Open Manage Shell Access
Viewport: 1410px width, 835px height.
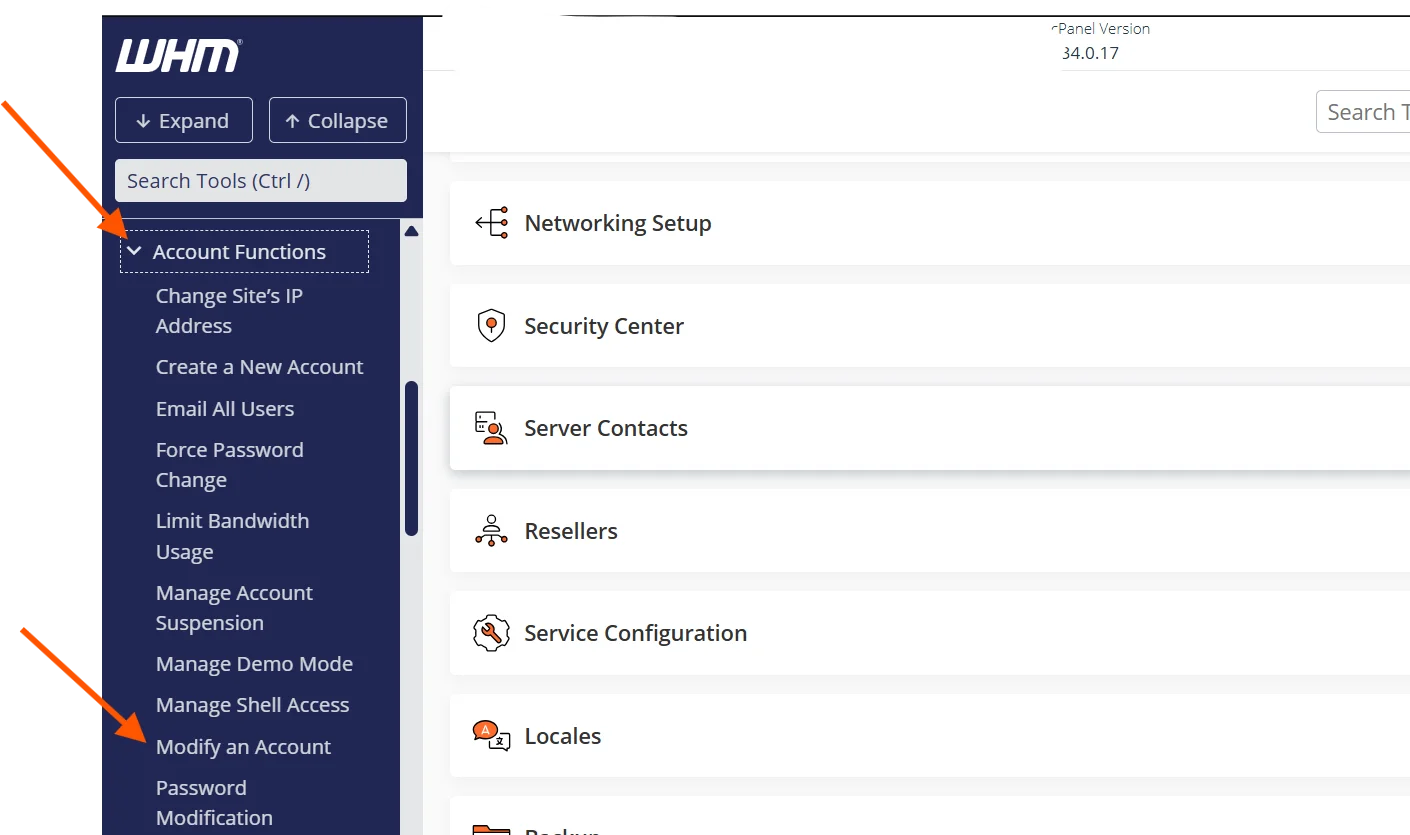click(x=252, y=705)
